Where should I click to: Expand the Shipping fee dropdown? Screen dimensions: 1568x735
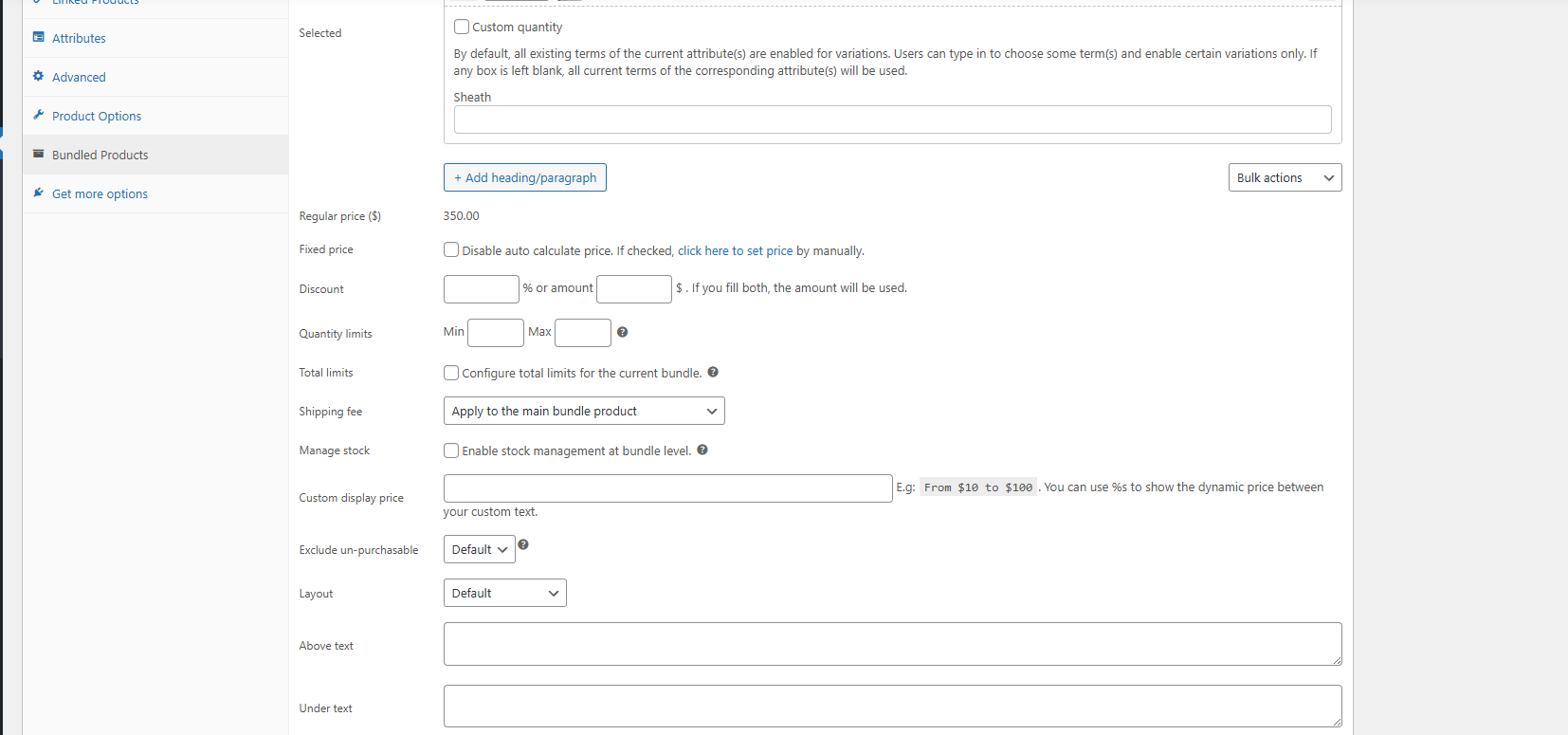pos(584,411)
